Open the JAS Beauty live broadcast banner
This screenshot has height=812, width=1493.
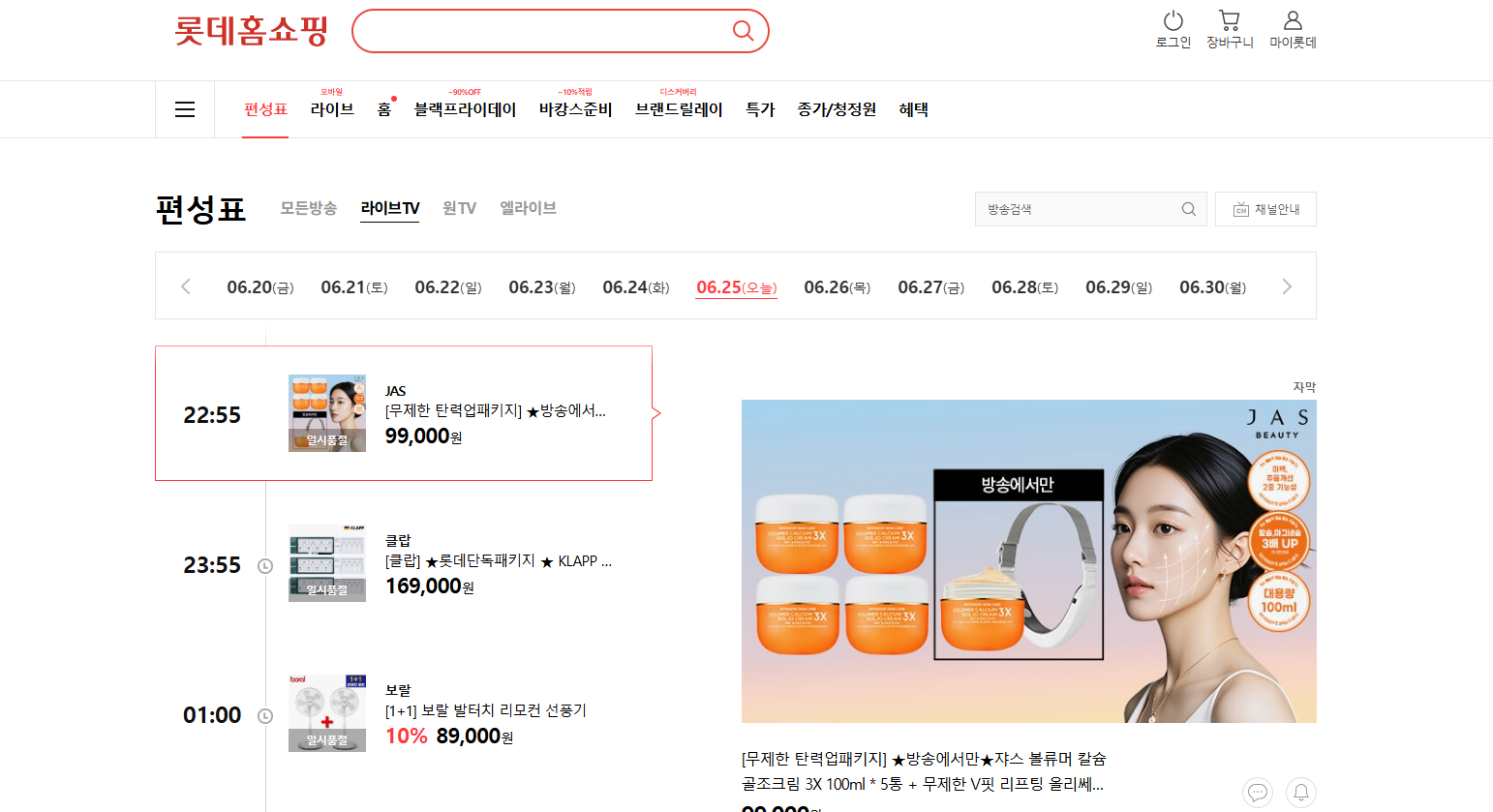1029,561
